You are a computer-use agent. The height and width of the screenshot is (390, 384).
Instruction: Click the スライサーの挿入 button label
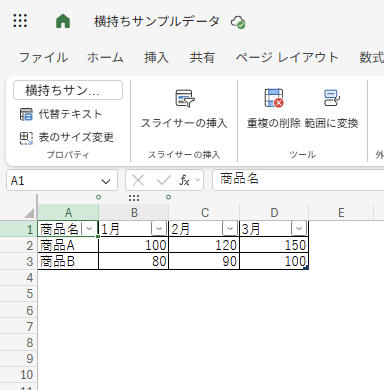point(184,123)
